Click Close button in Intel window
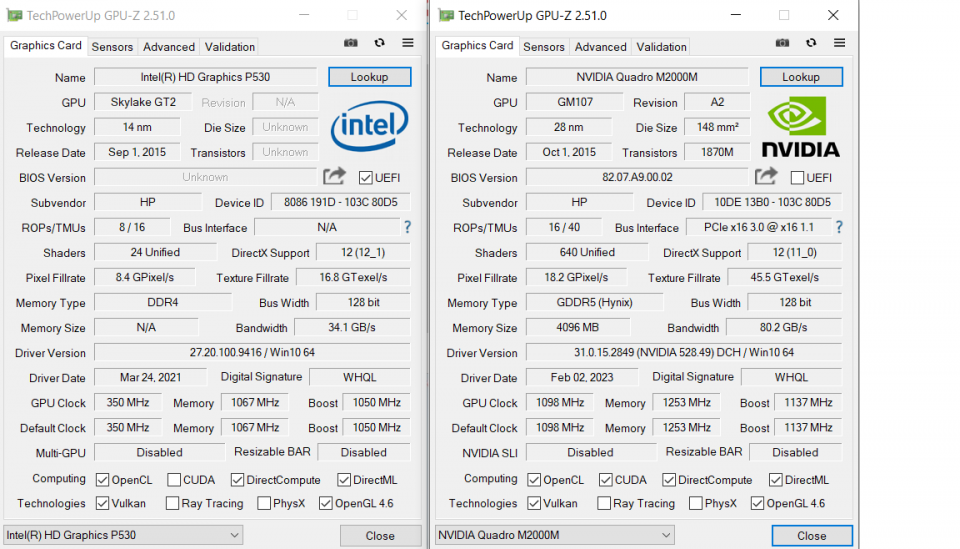960x549 pixels. click(x=380, y=536)
